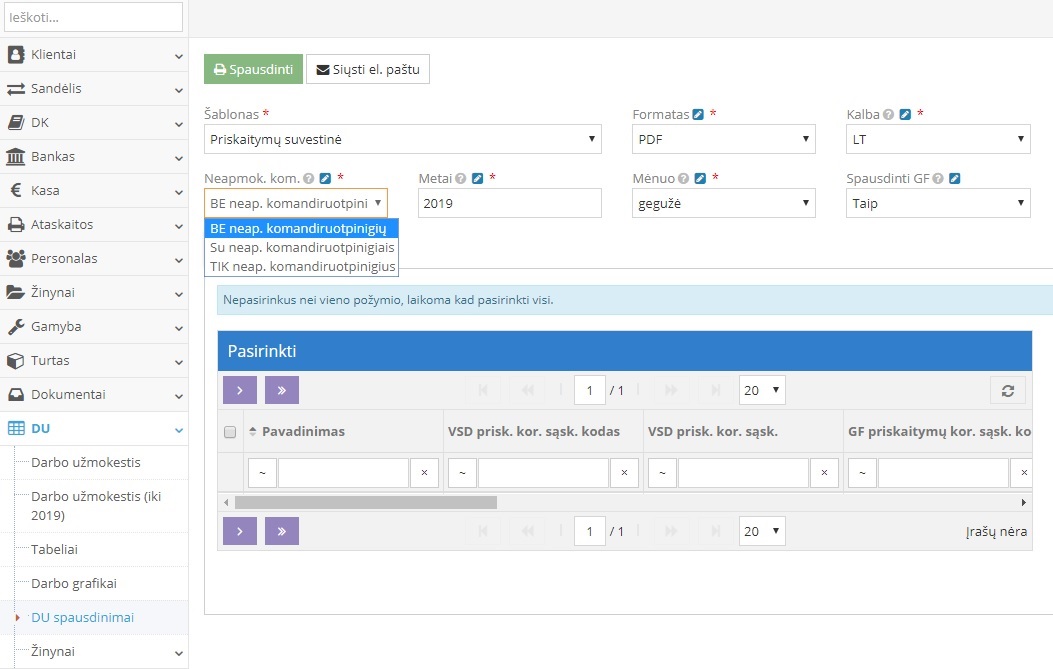Open Tabeliai in the DU submenu

54,549
